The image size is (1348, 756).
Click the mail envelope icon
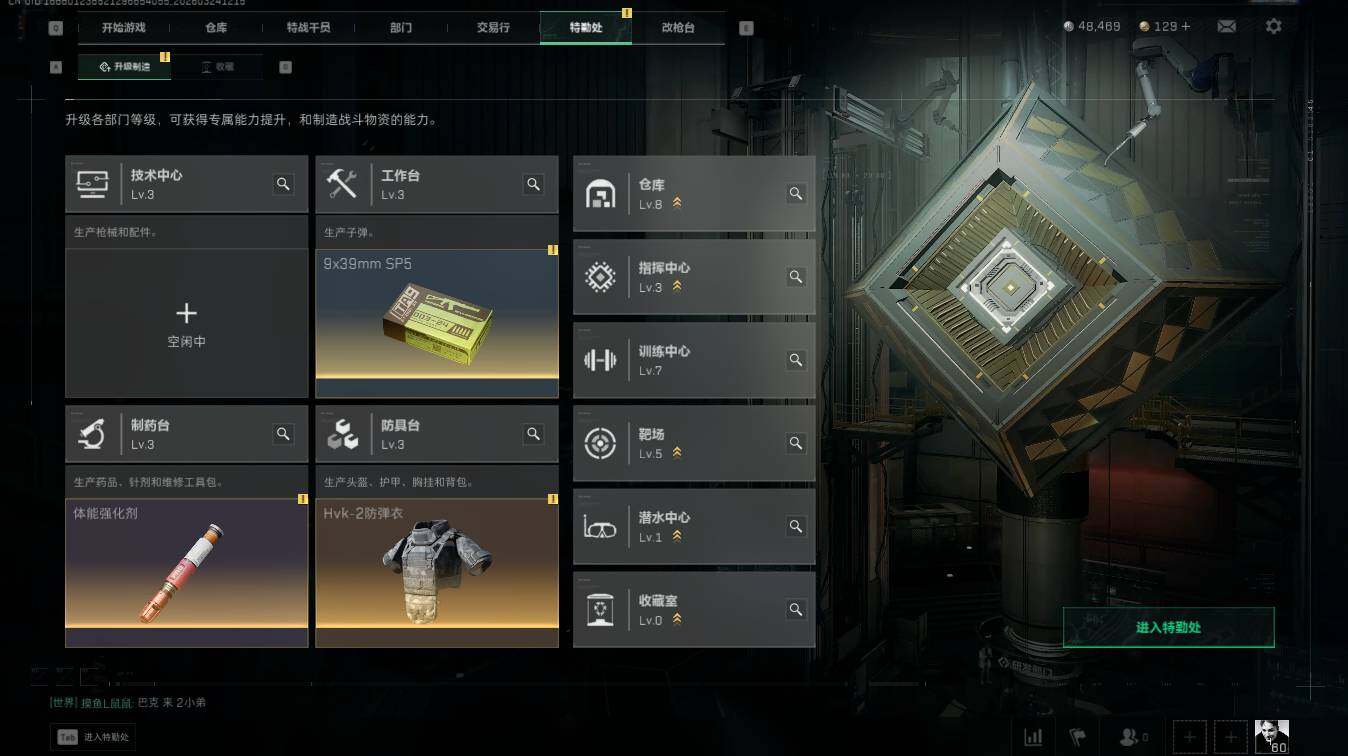click(x=1226, y=27)
